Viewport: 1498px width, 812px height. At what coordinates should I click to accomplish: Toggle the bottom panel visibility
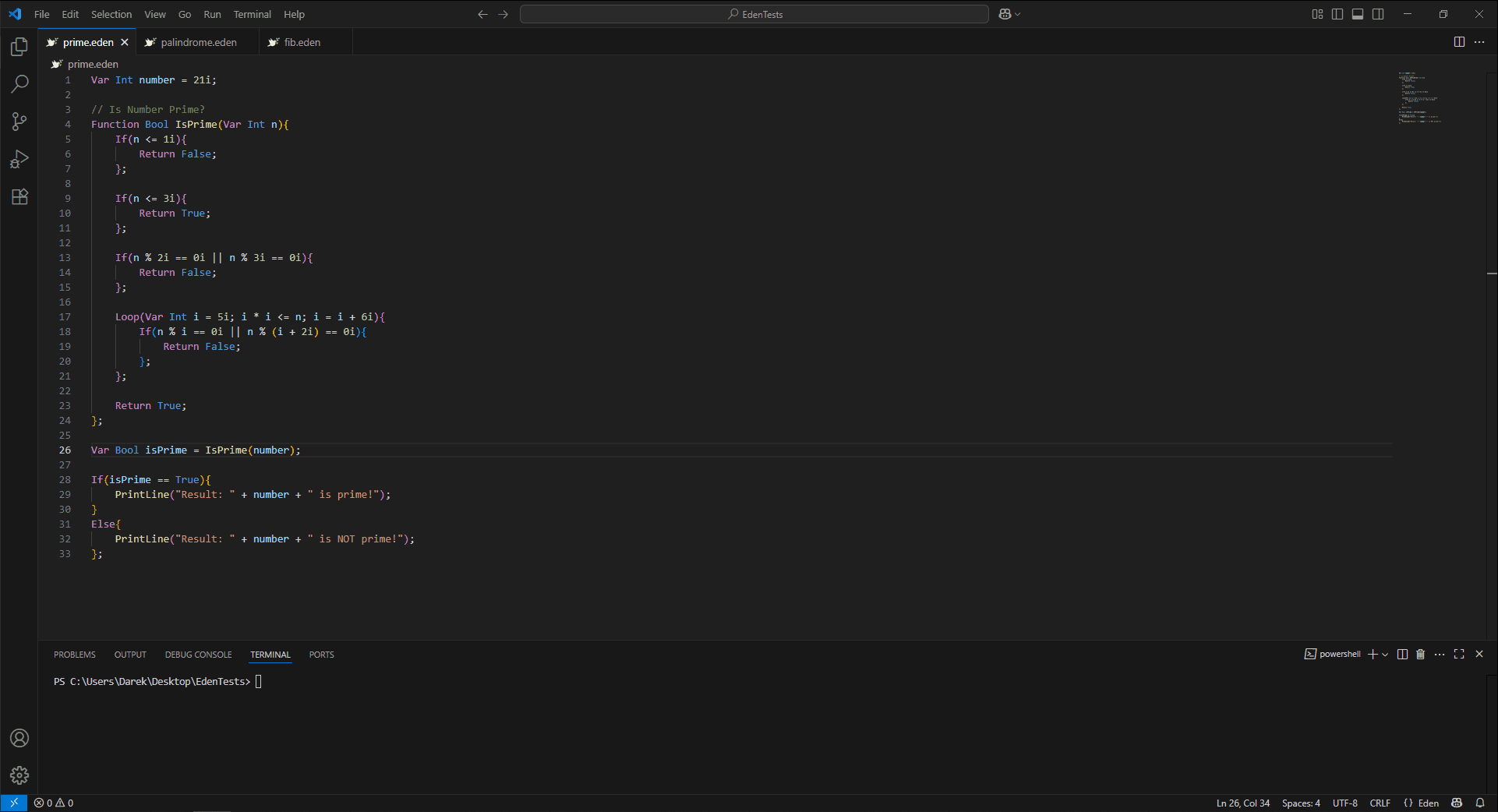(x=1358, y=14)
